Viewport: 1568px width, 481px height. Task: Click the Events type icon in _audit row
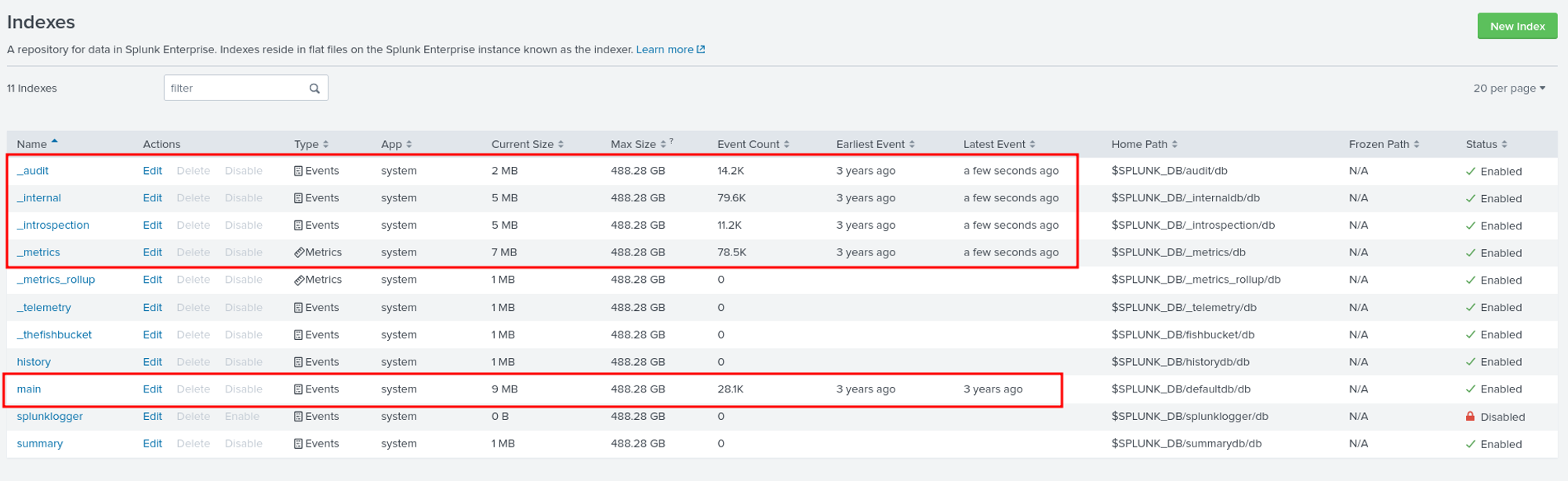point(298,171)
